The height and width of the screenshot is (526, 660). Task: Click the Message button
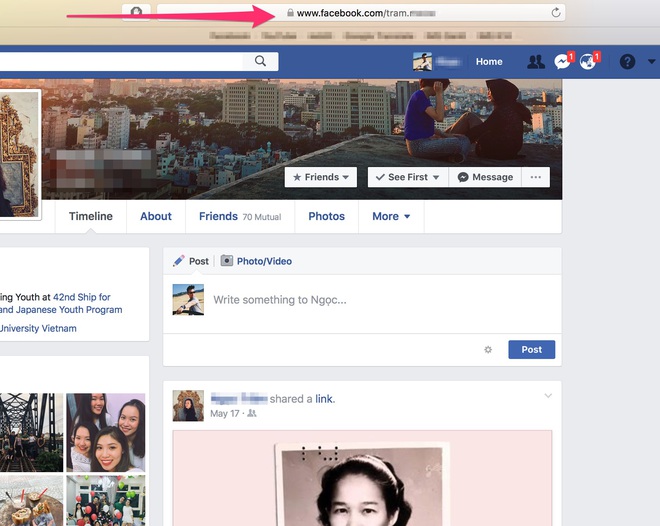pos(485,177)
